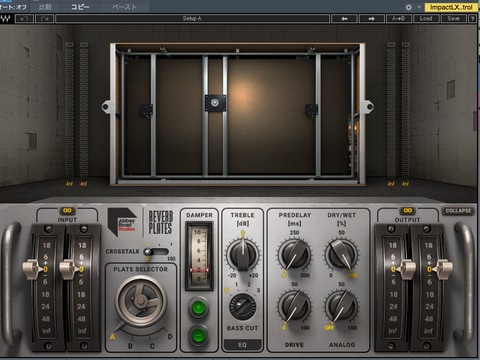
Task: Toggle the input channel link button
Action: click(x=67, y=210)
